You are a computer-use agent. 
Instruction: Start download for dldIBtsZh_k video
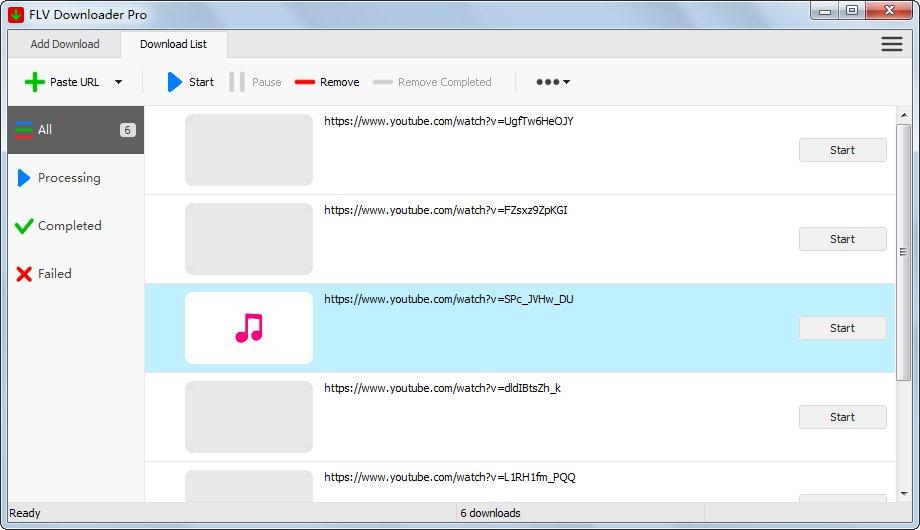click(x=843, y=417)
